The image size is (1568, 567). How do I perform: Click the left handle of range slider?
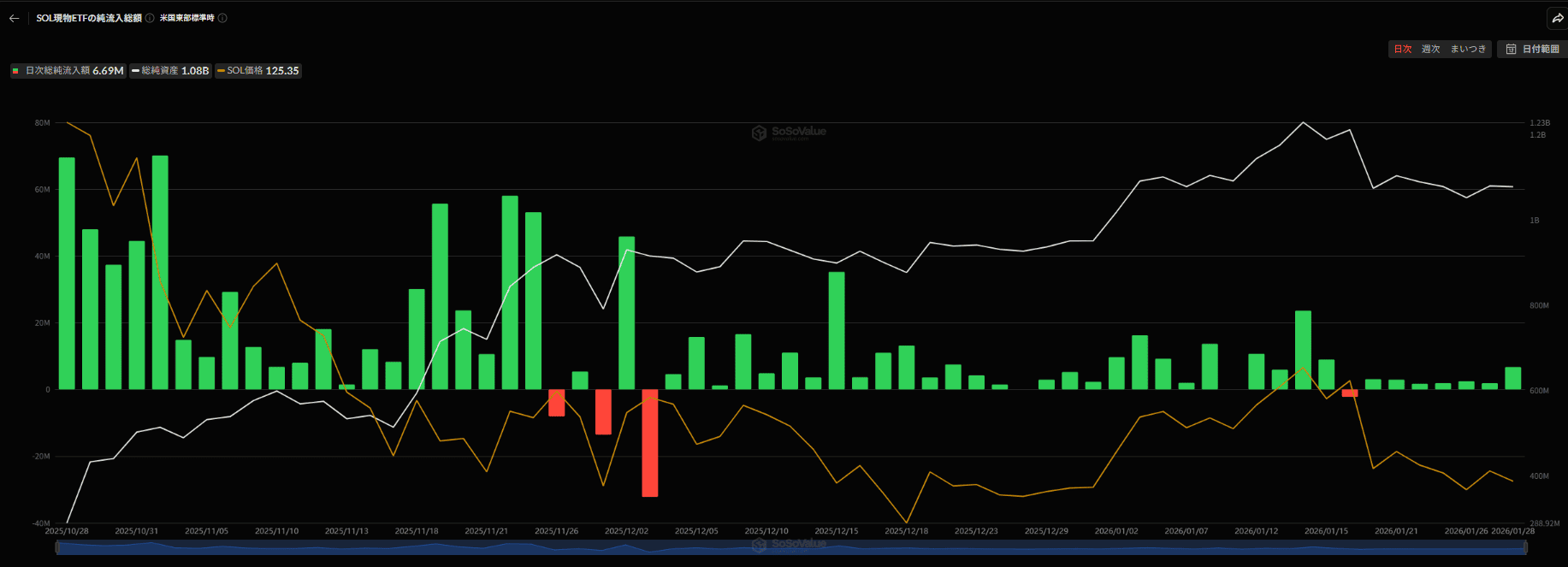coord(57,547)
